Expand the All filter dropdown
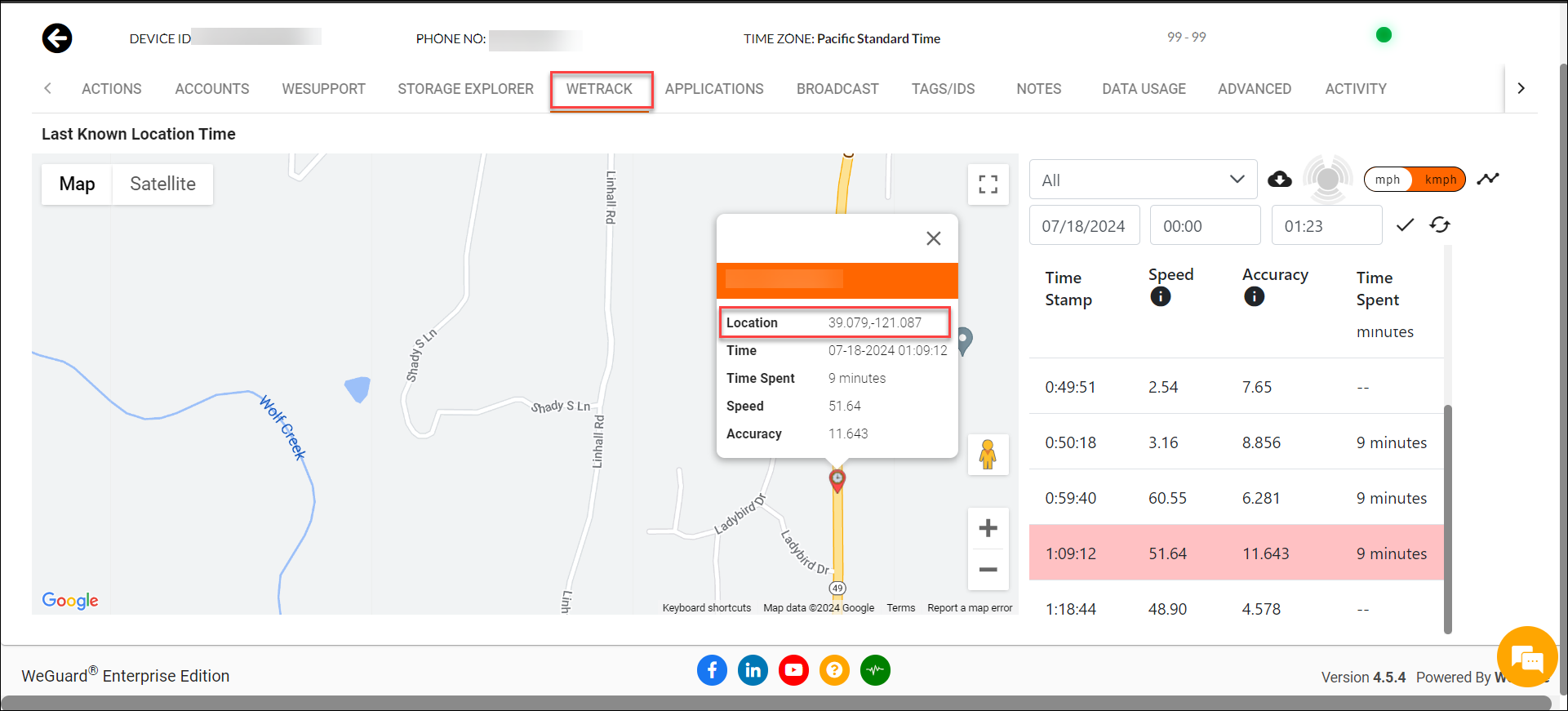The image size is (1568, 711). pyautogui.click(x=1143, y=180)
